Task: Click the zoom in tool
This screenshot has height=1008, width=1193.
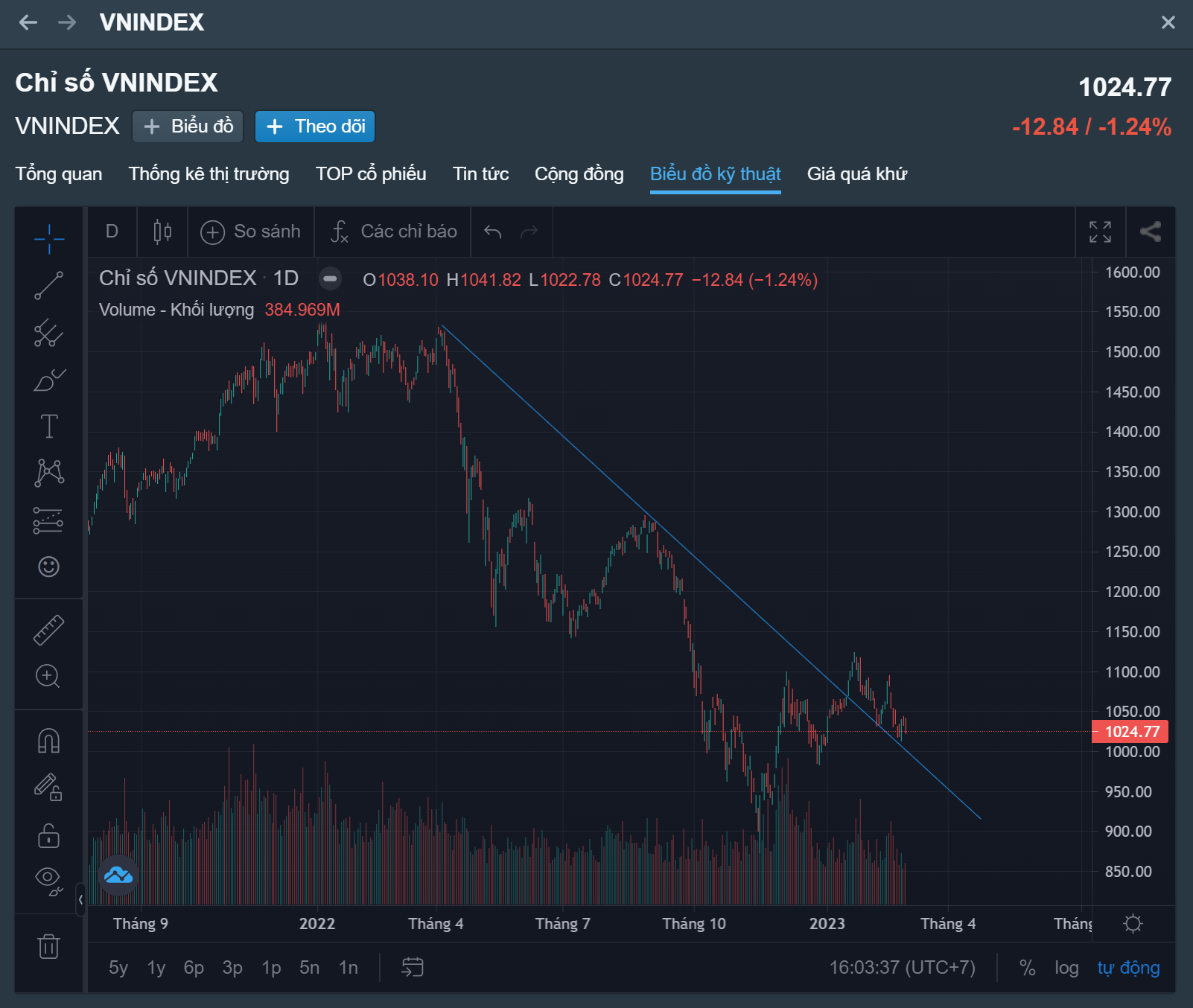Action: [x=48, y=676]
